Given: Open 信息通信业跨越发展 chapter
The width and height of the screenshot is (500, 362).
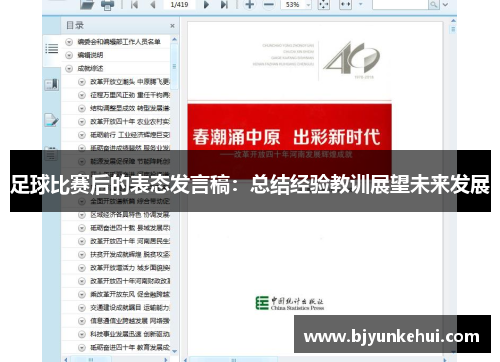Looking at the screenshot, I should [x=130, y=321].
